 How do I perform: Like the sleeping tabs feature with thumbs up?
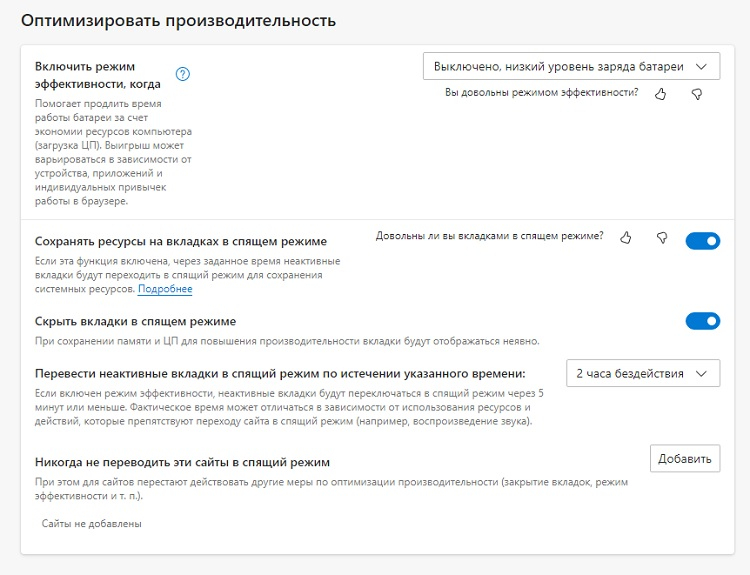(626, 237)
